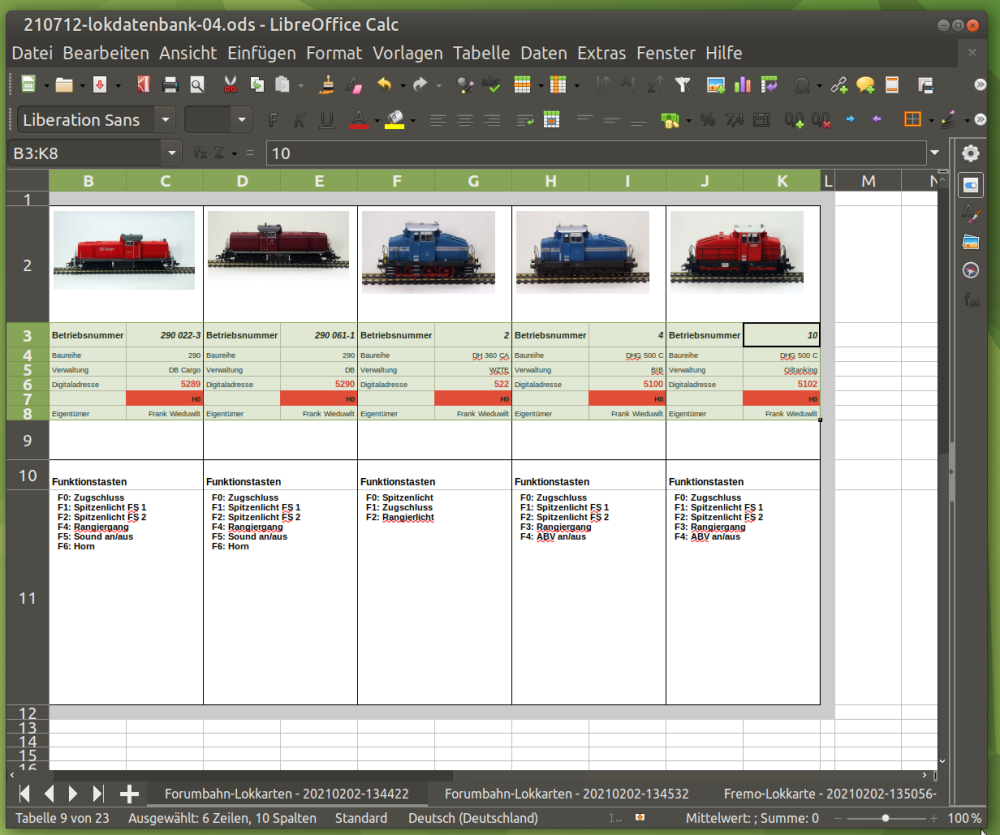The width and height of the screenshot is (1000, 835).
Task: Open the Einfügen menu
Action: (x=261, y=53)
